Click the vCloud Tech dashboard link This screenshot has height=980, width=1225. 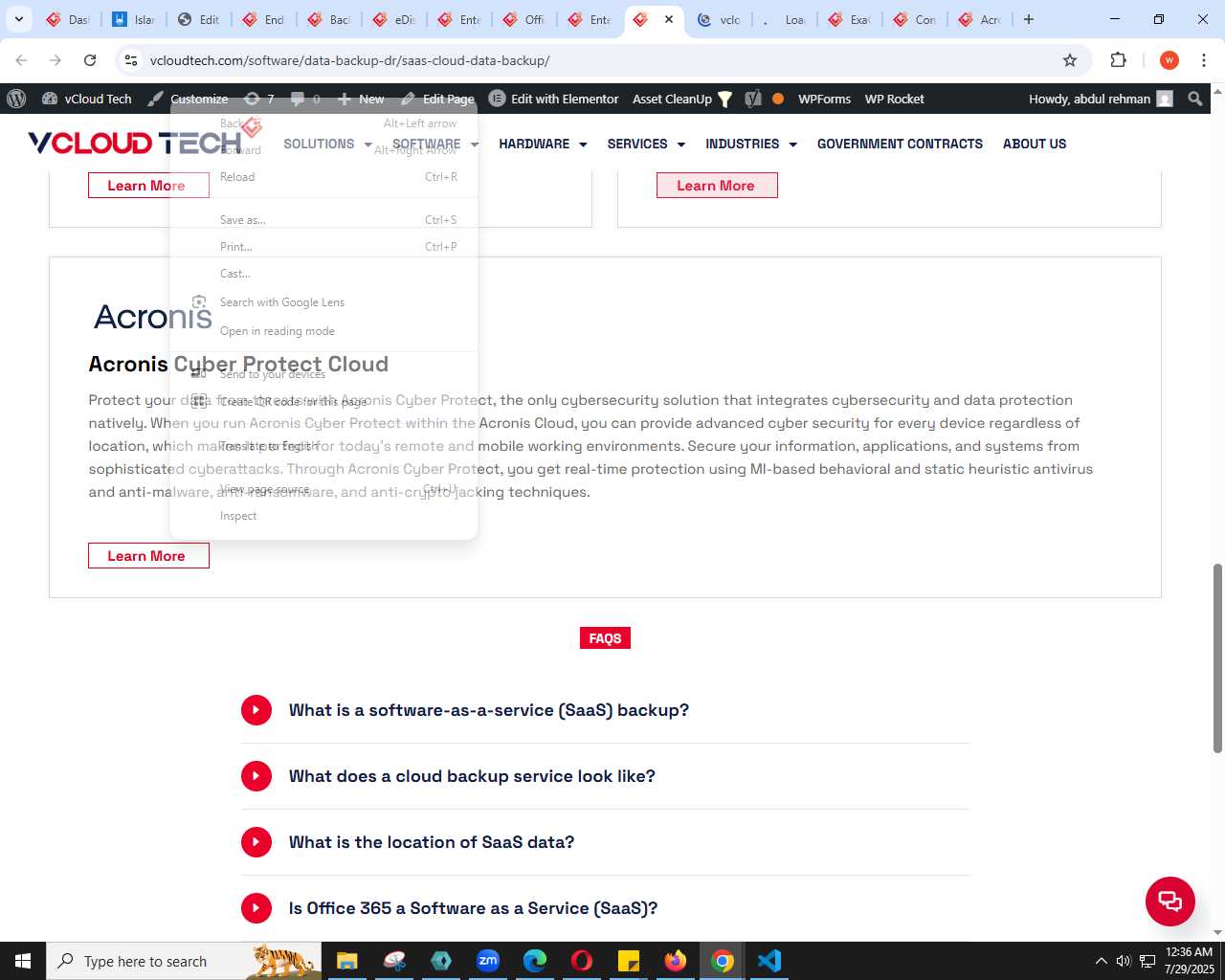click(x=87, y=99)
